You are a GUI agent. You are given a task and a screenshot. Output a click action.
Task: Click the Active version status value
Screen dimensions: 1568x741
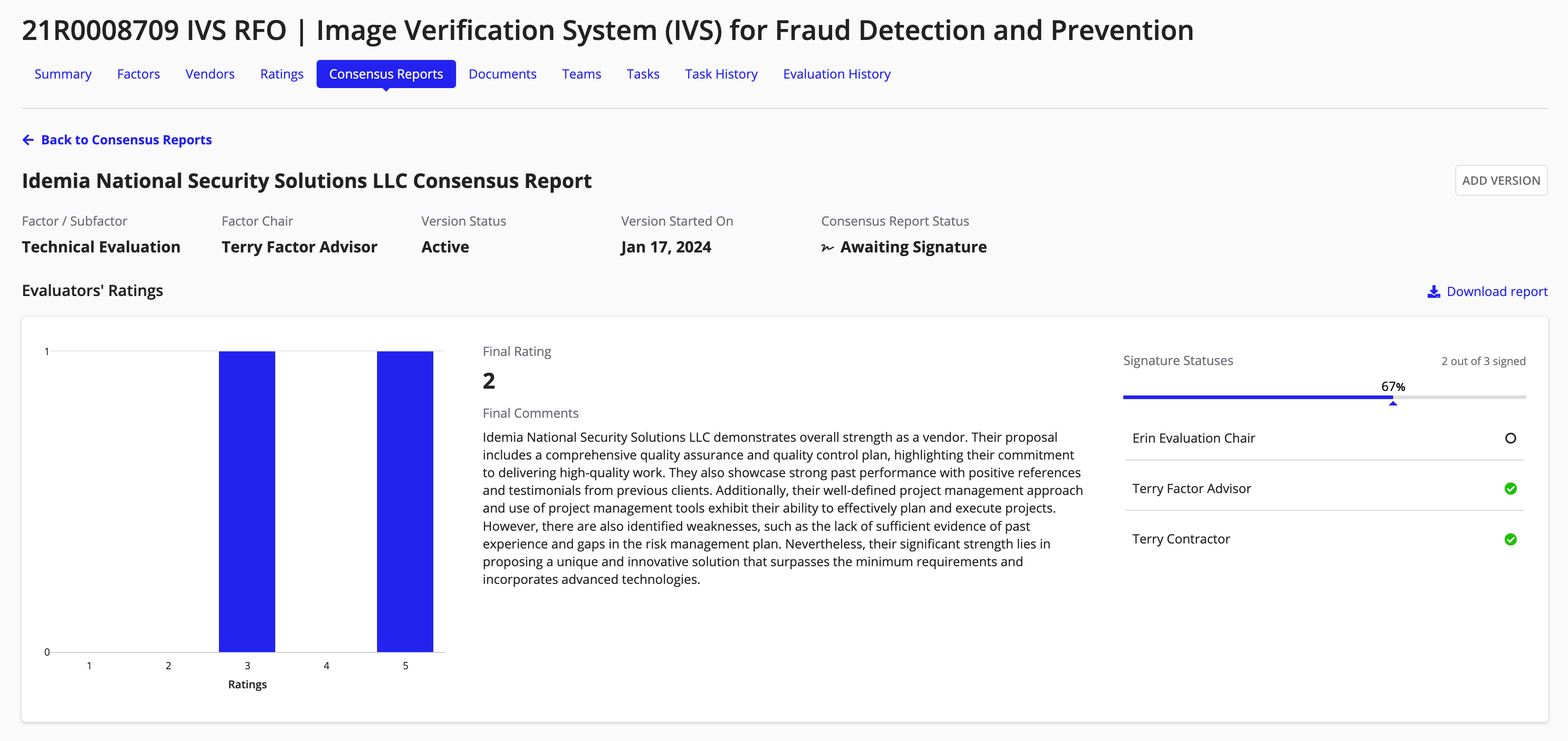pos(445,247)
